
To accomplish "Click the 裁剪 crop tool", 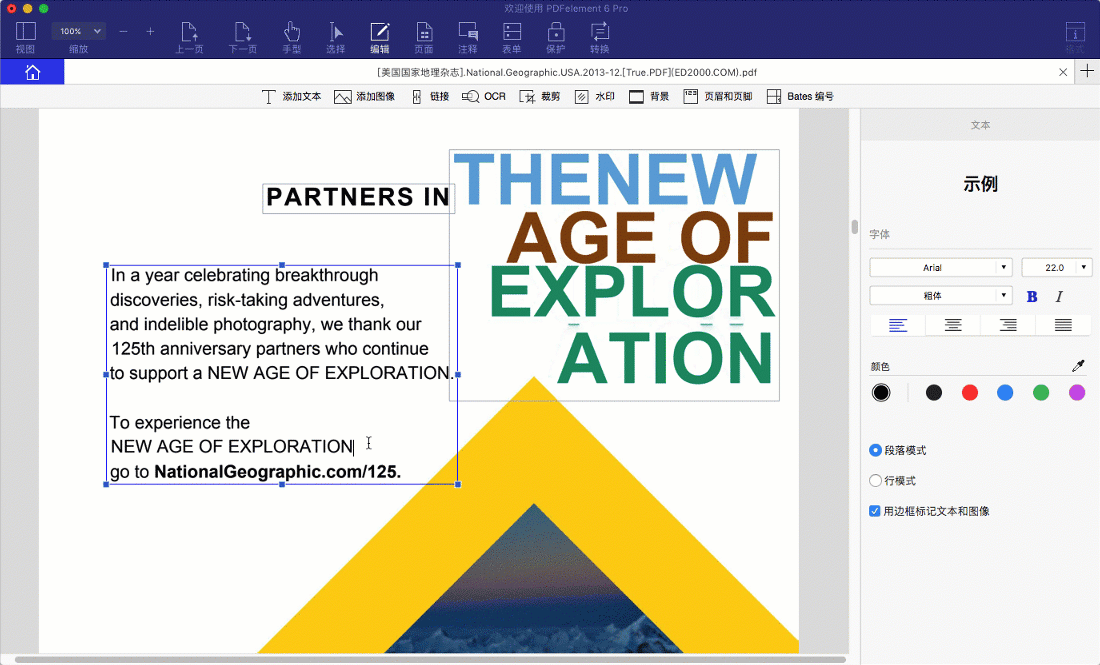I will tap(539, 97).
